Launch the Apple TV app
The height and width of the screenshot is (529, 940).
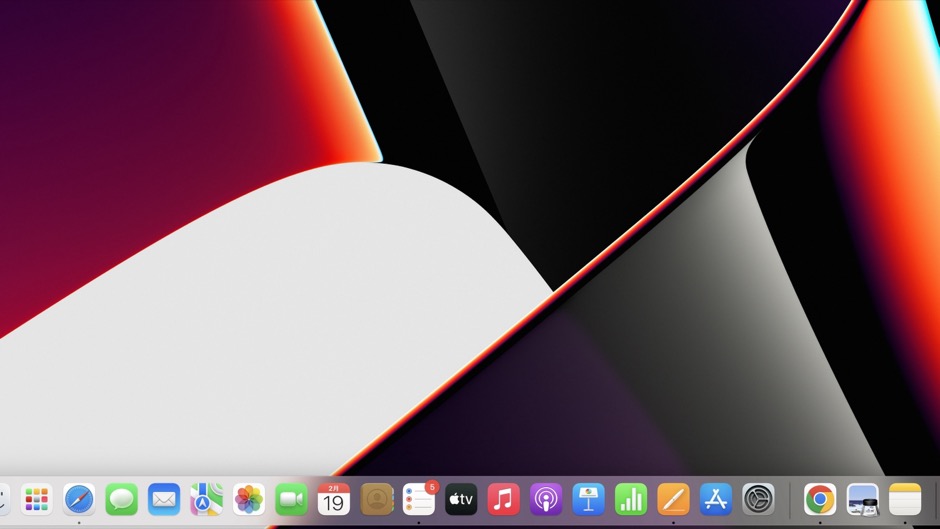[461, 498]
